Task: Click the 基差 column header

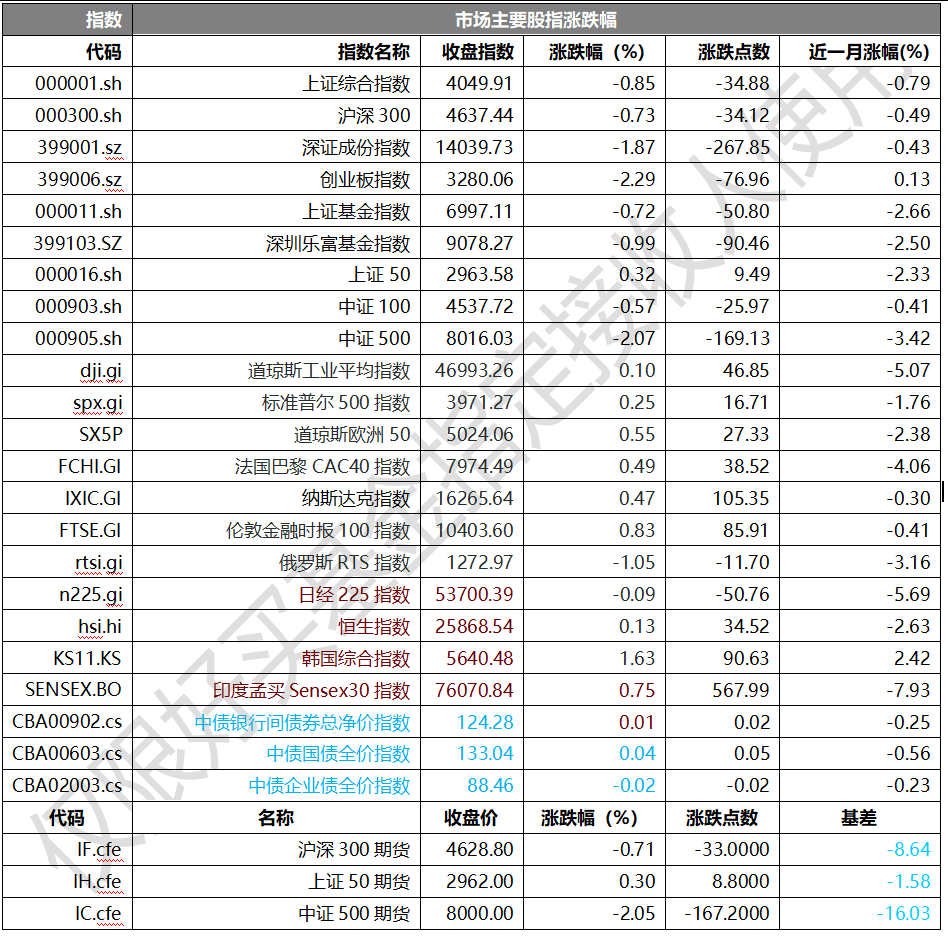Action: point(858,818)
